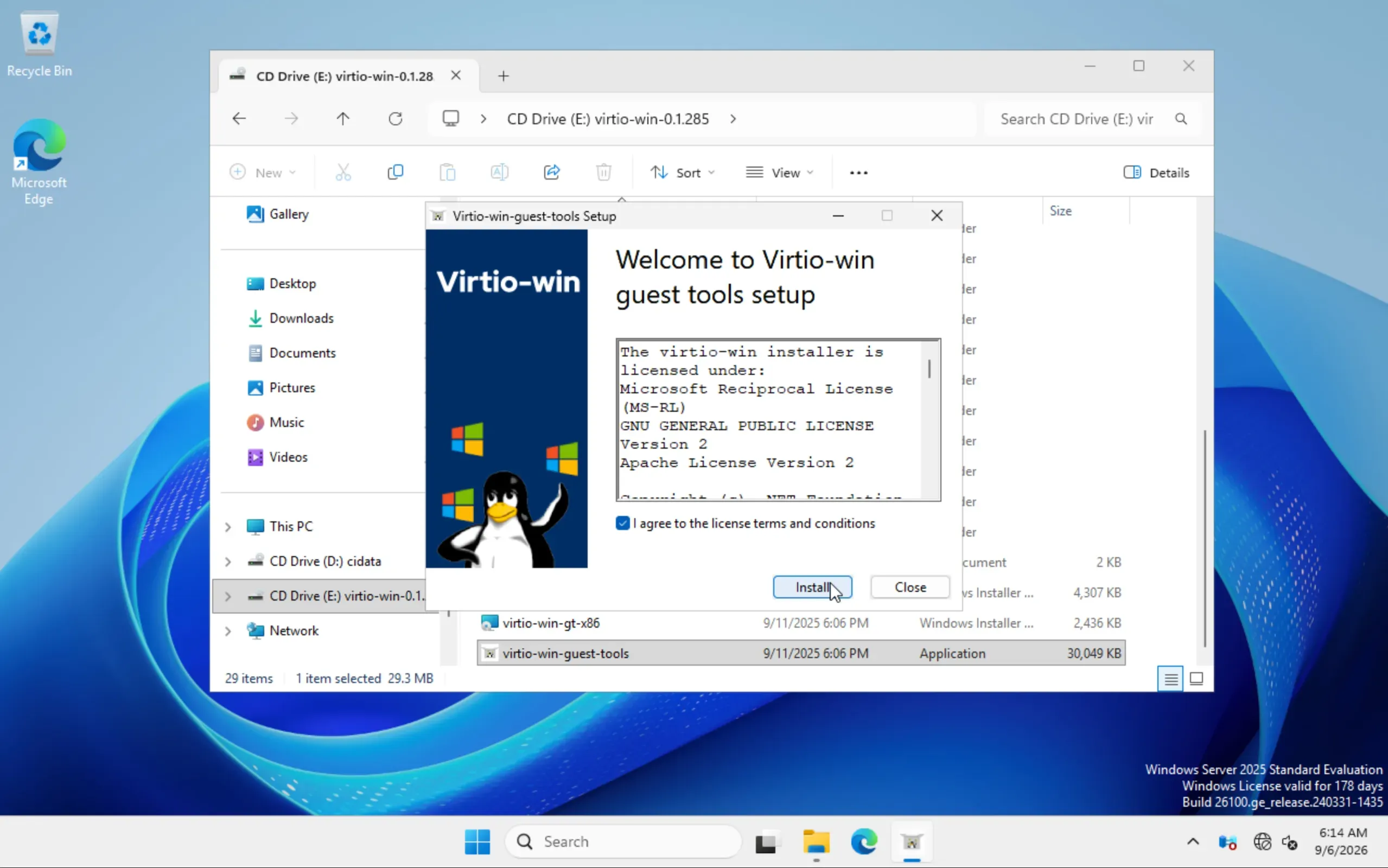Click Close button in setup dialog
Screen dimensions: 1388x868
pyautogui.click(x=910, y=586)
